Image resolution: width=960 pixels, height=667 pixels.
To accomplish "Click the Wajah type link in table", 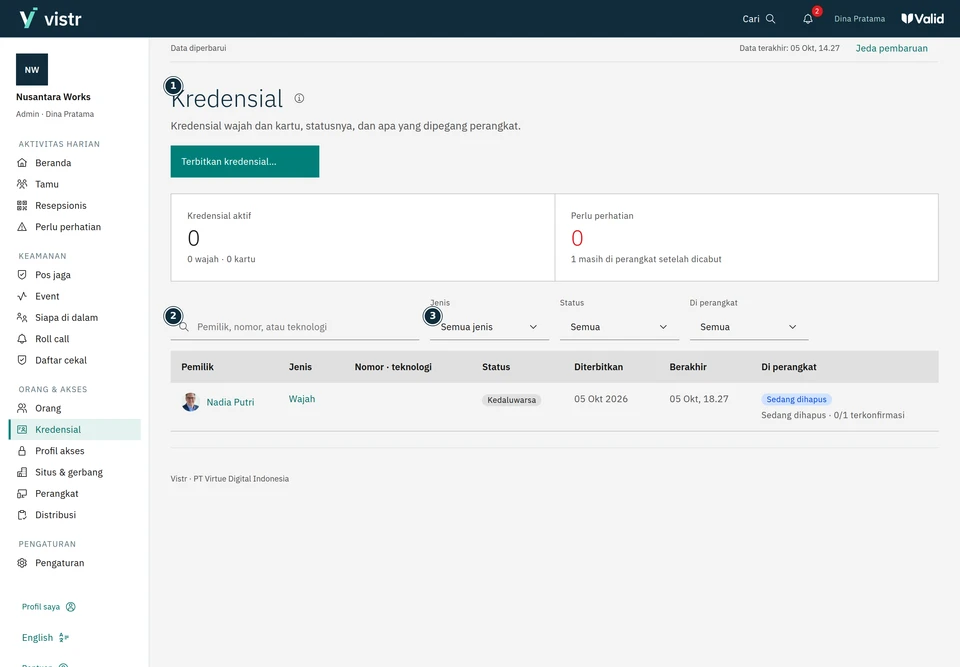I will (x=302, y=399).
